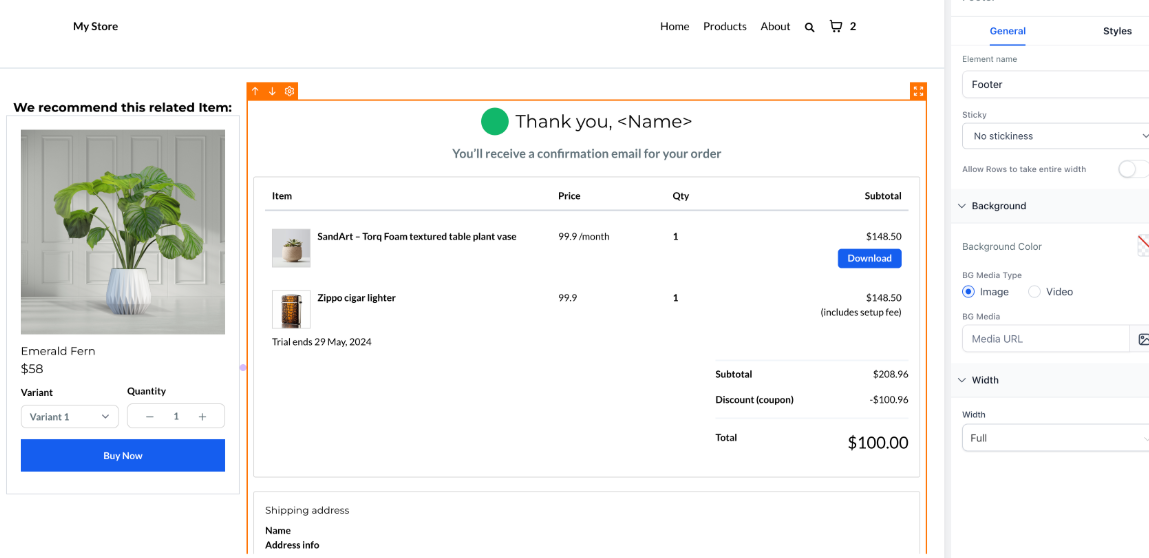This screenshot has height=558, width=1149.
Task: Click the Background Color swatch
Action: [x=1143, y=246]
